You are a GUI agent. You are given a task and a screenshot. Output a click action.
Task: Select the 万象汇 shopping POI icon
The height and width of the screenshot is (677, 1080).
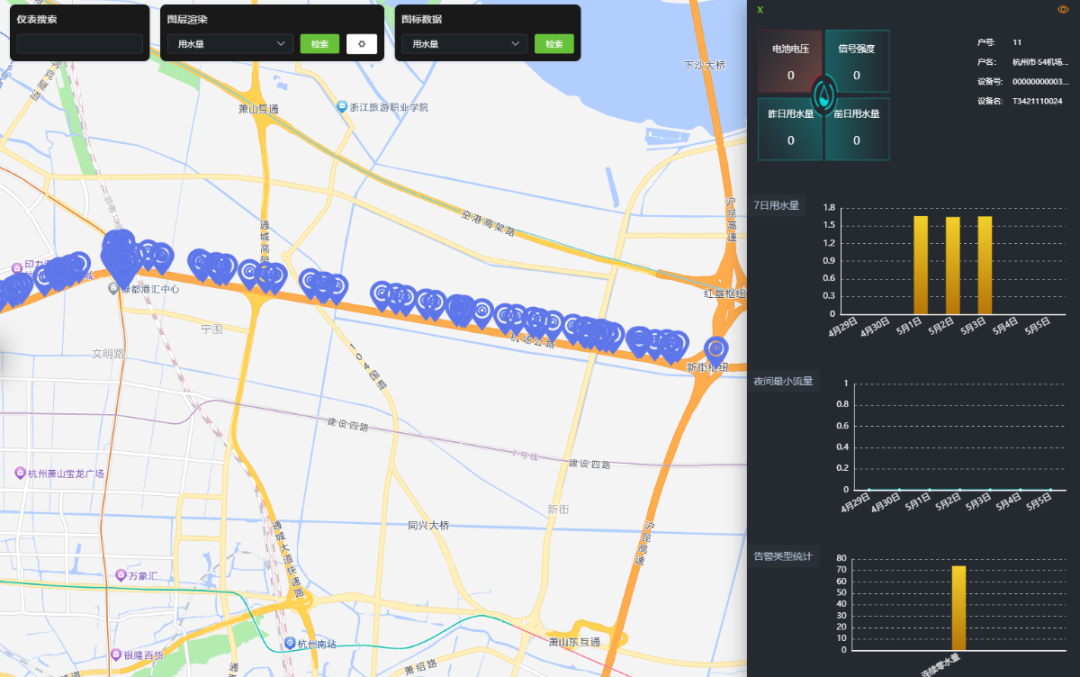(x=121, y=575)
